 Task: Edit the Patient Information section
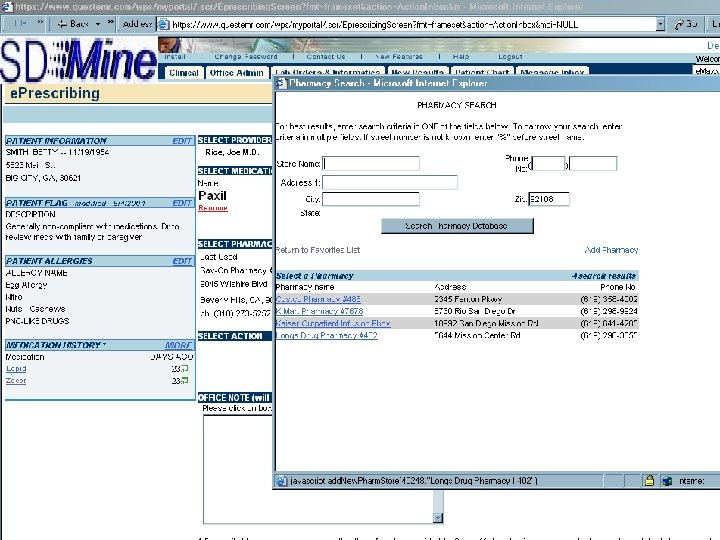pos(182,141)
